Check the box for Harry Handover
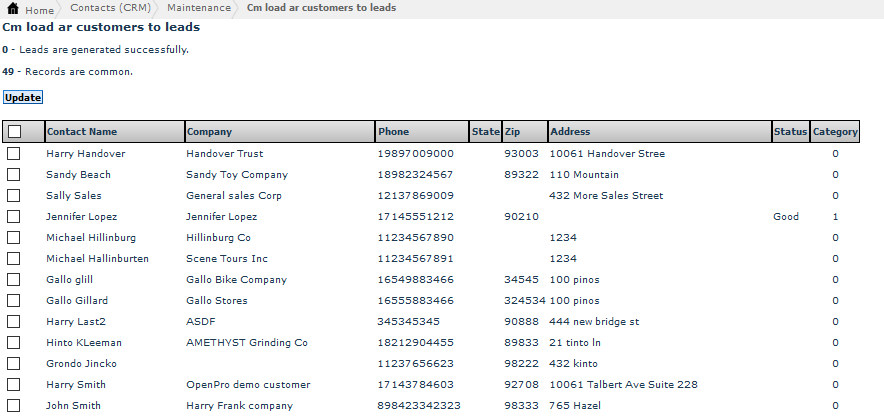Viewport: 884px width, 418px height. (x=14, y=154)
